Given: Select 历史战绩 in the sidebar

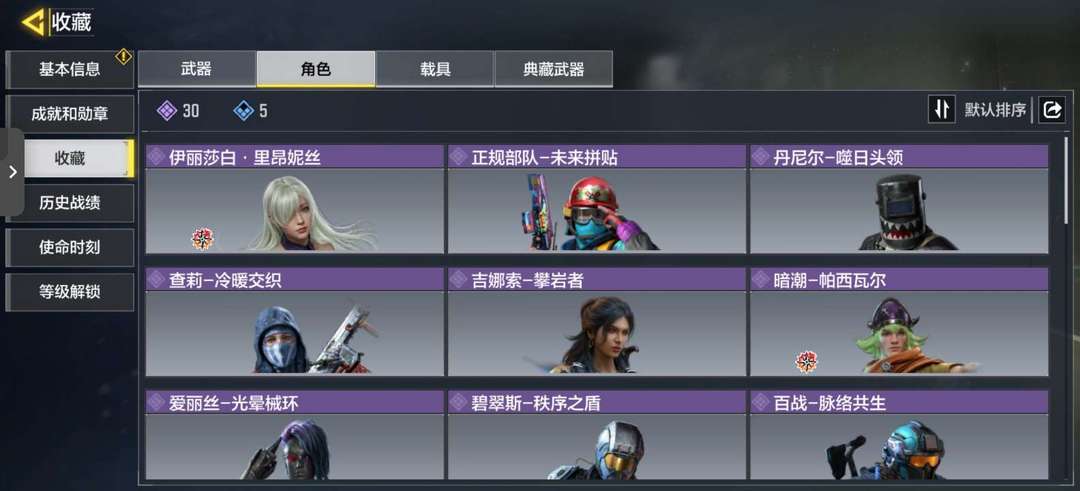Looking at the screenshot, I should pos(70,202).
